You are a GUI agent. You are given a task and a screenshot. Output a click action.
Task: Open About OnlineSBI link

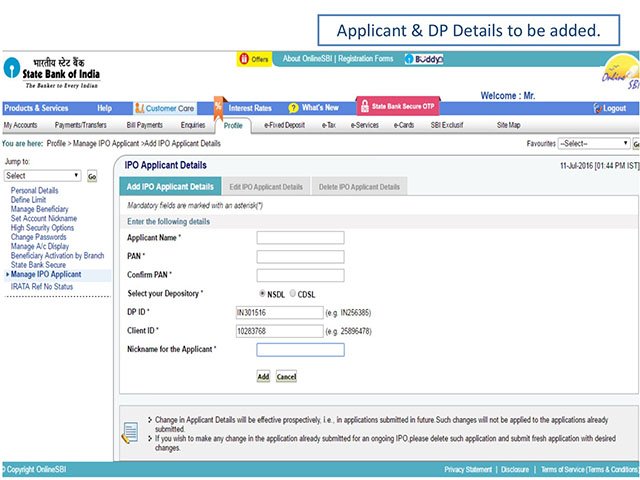pos(307,59)
